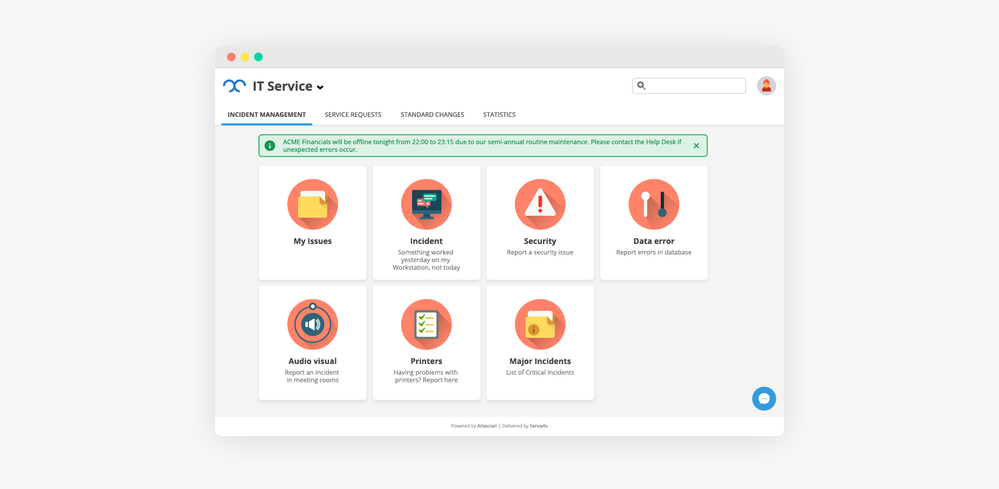Click the user avatar icon
Viewport: 999px width, 489px height.
pos(766,85)
